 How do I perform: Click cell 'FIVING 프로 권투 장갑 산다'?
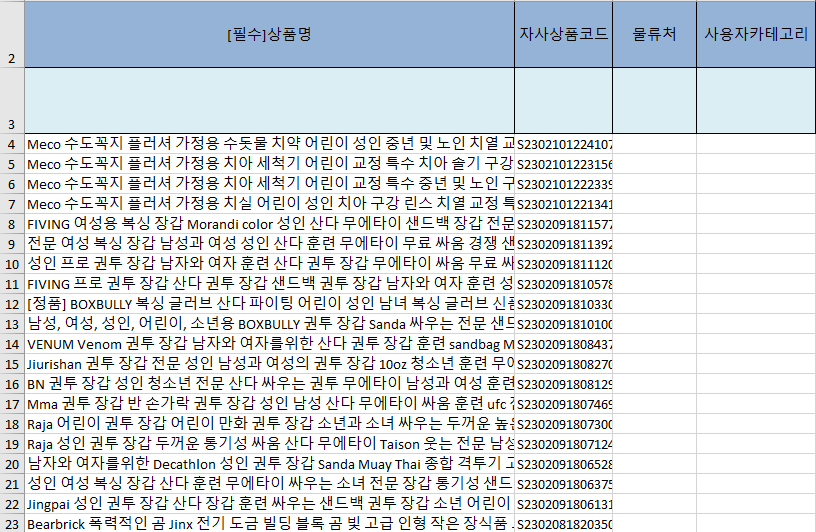click(270, 284)
